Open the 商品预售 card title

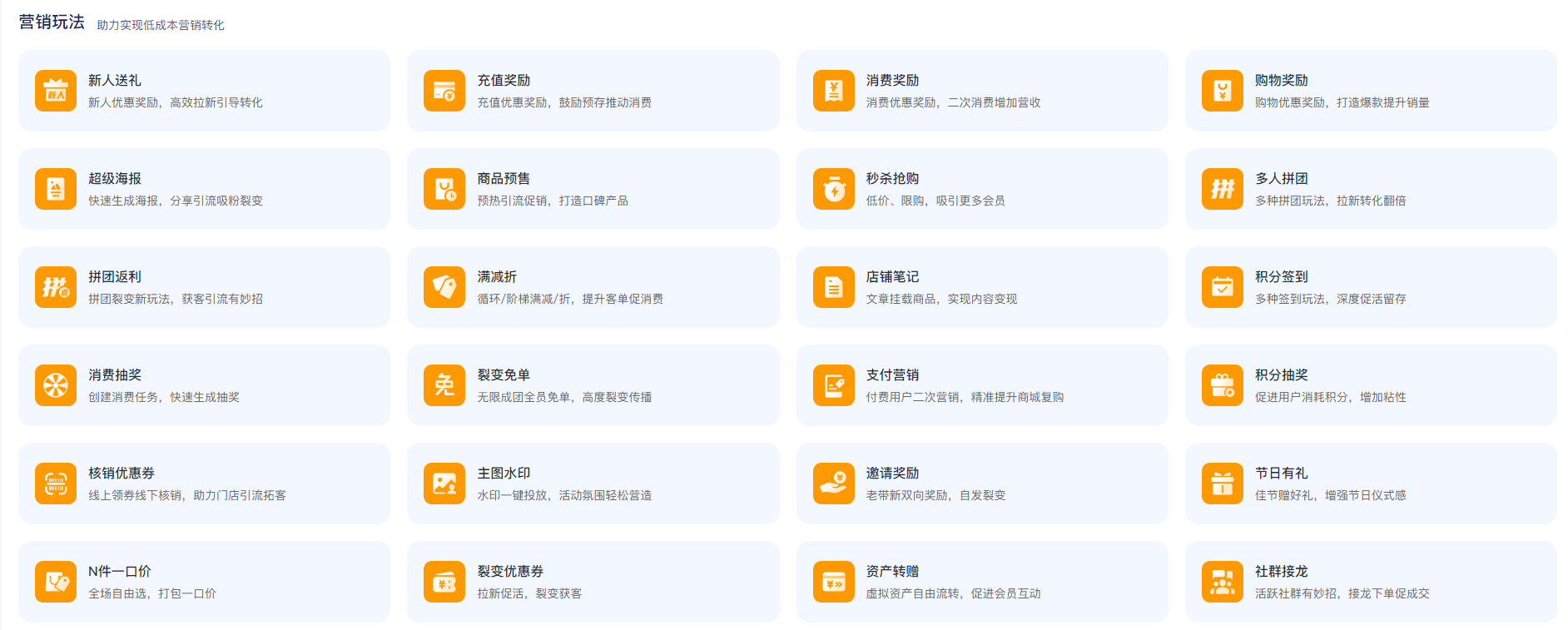pos(504,179)
